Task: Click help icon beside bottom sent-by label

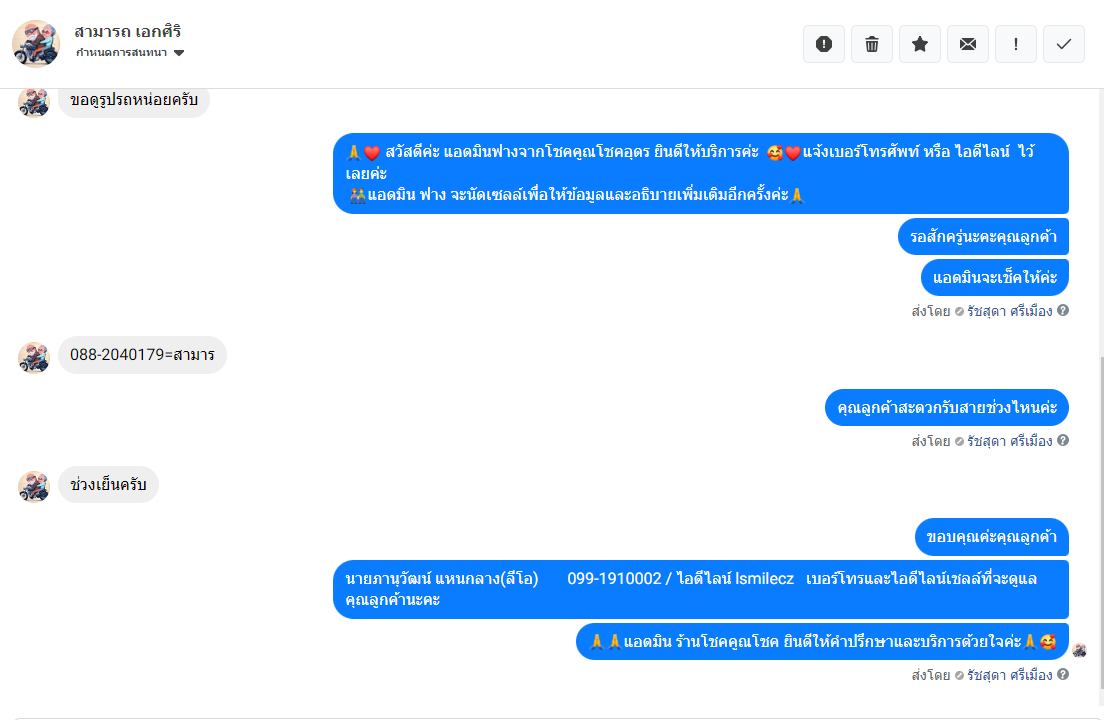Action: 1063,674
